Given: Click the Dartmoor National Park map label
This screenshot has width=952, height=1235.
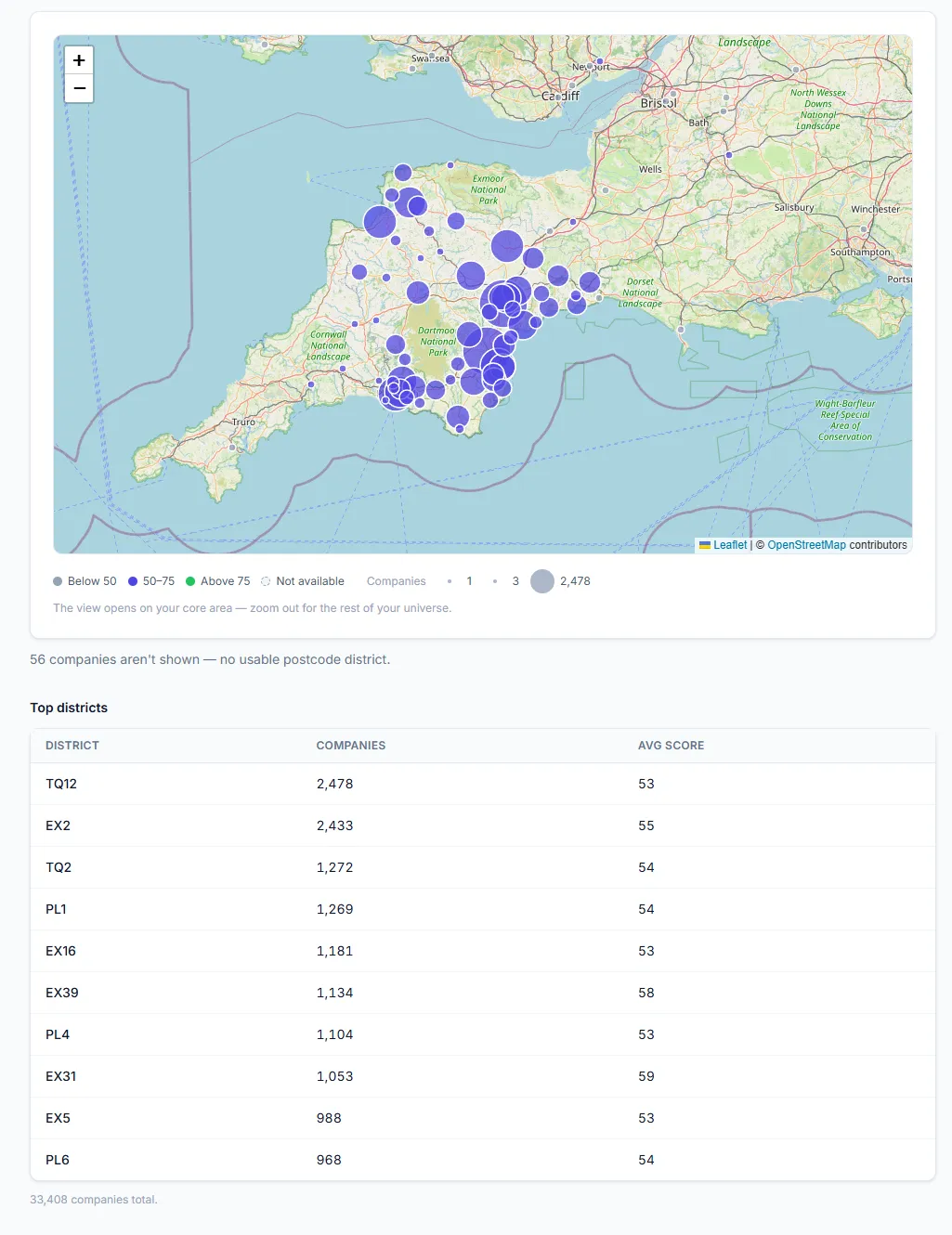Looking at the screenshot, I should [x=437, y=342].
